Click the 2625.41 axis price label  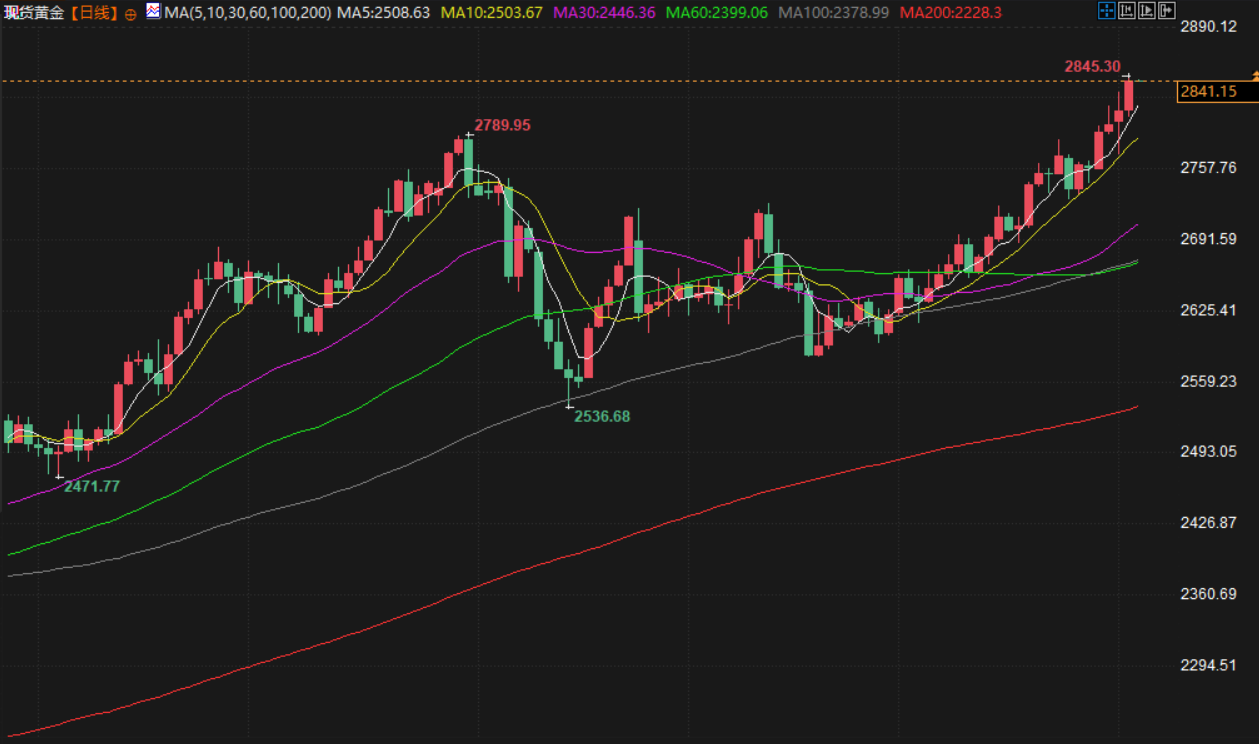(1208, 310)
